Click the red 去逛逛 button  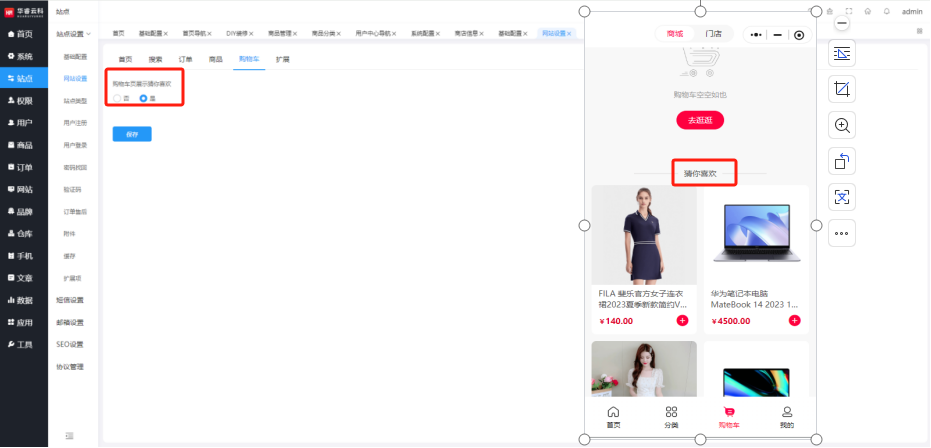(699, 120)
